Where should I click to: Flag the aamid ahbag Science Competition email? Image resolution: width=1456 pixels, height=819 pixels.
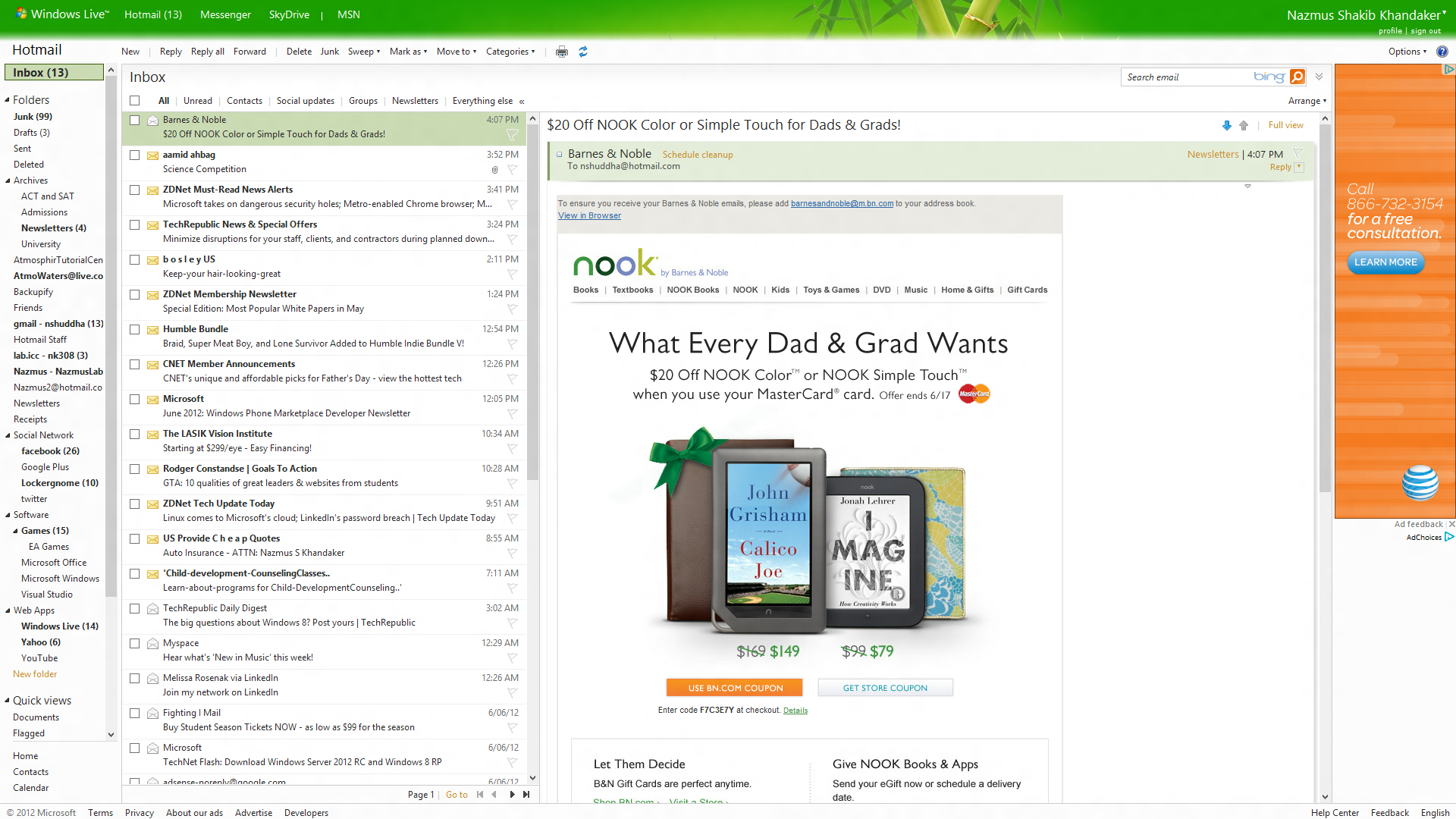[x=512, y=170]
